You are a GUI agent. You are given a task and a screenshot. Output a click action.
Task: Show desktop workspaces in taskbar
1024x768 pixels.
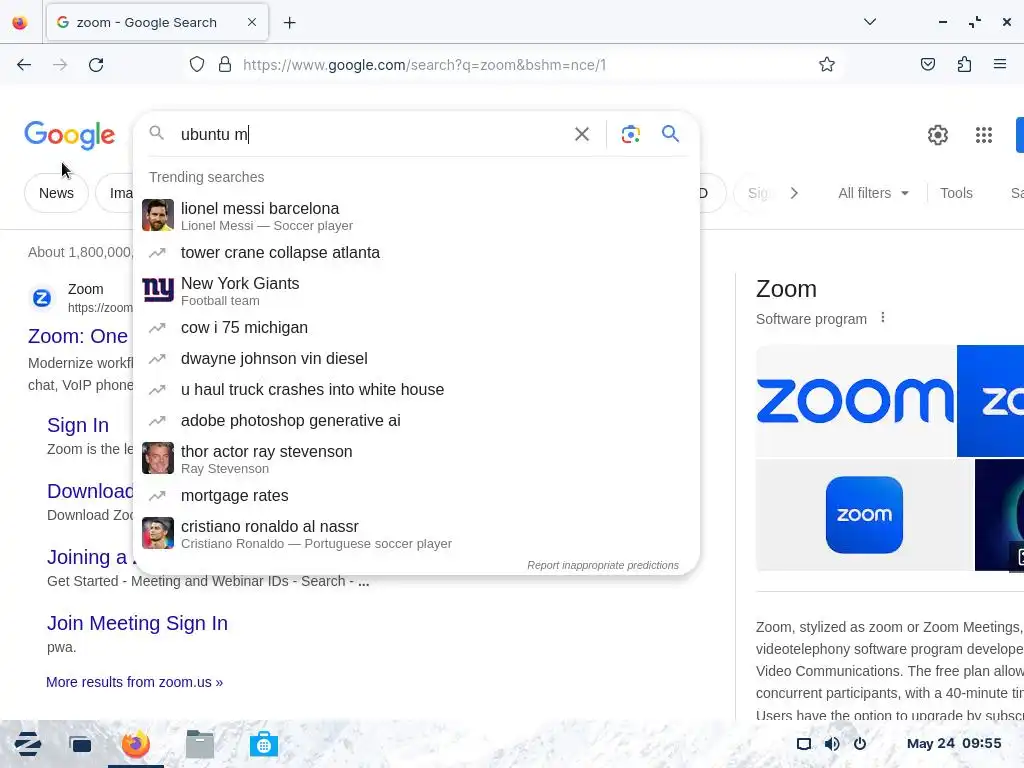80,744
